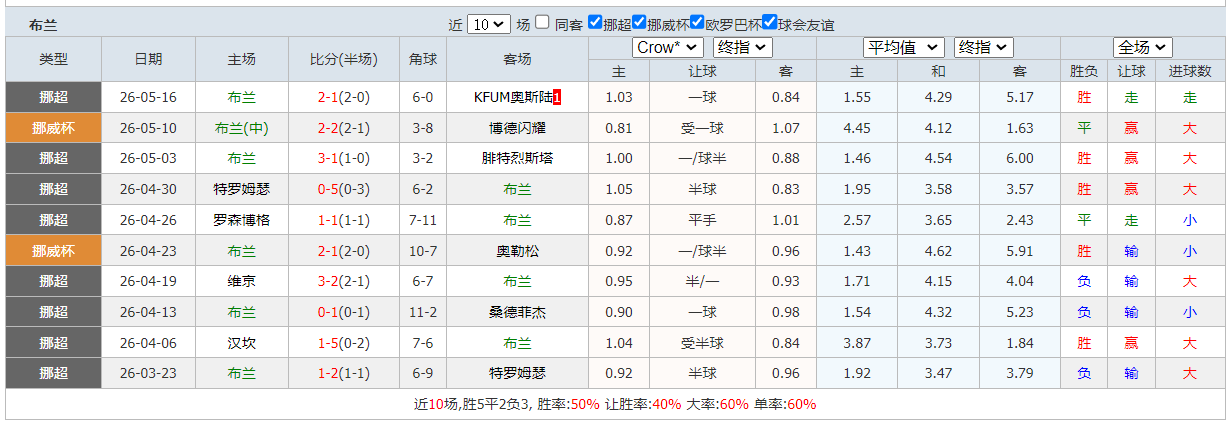Open the 终指 dropdown next to 平均值
This screenshot has width=1227, height=422.
point(984,47)
